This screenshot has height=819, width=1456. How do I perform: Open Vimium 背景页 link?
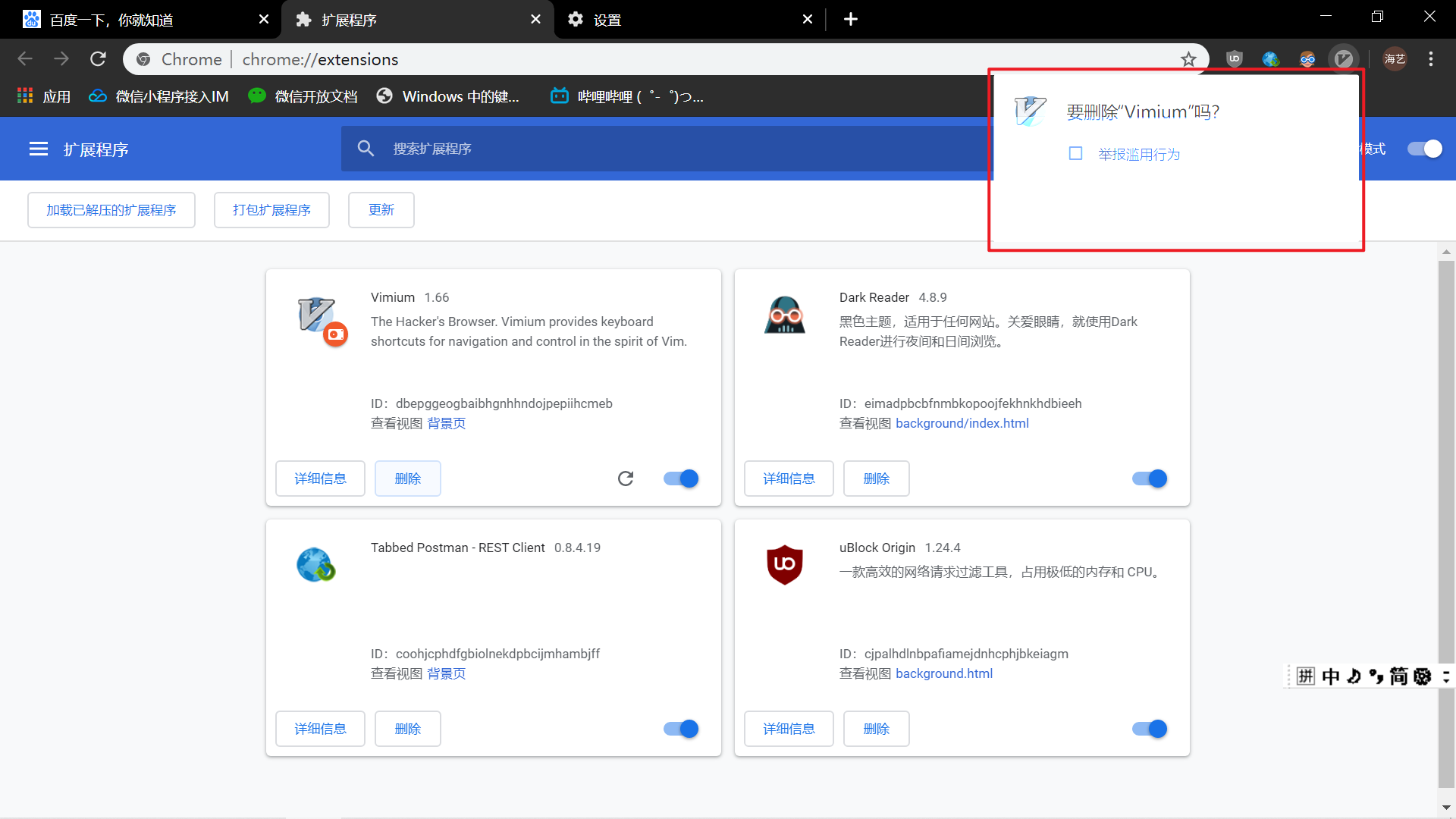pos(446,423)
